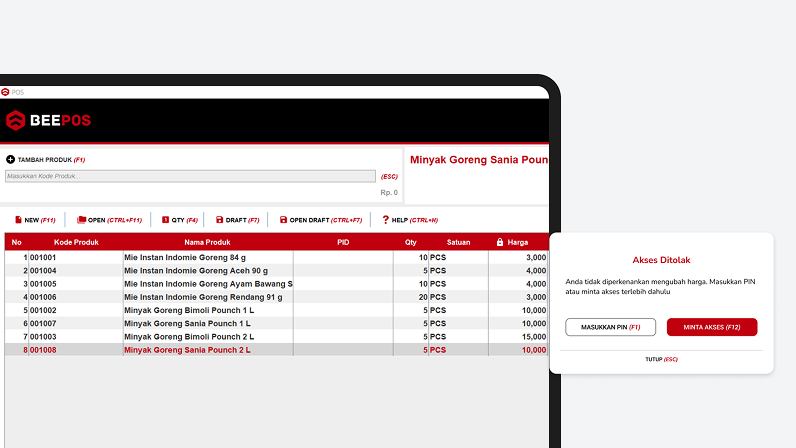
Task: Click the NEW document icon
Action: [x=18, y=220]
